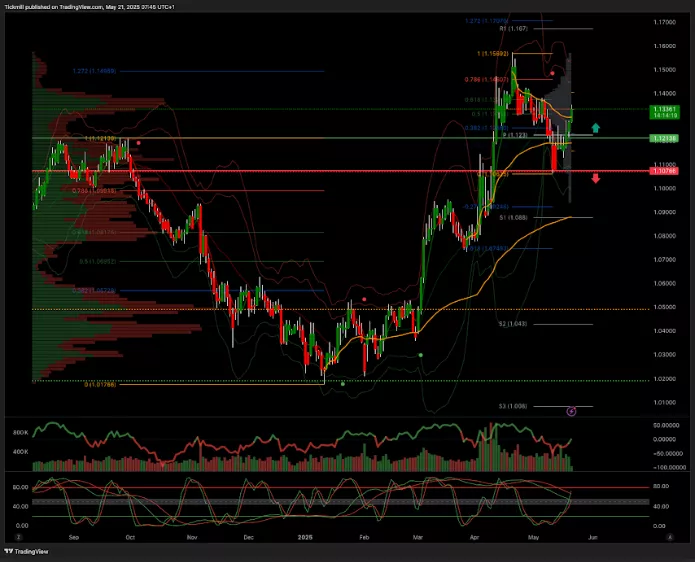
Task: Click the 800K volume axis label
Action: tap(19, 432)
